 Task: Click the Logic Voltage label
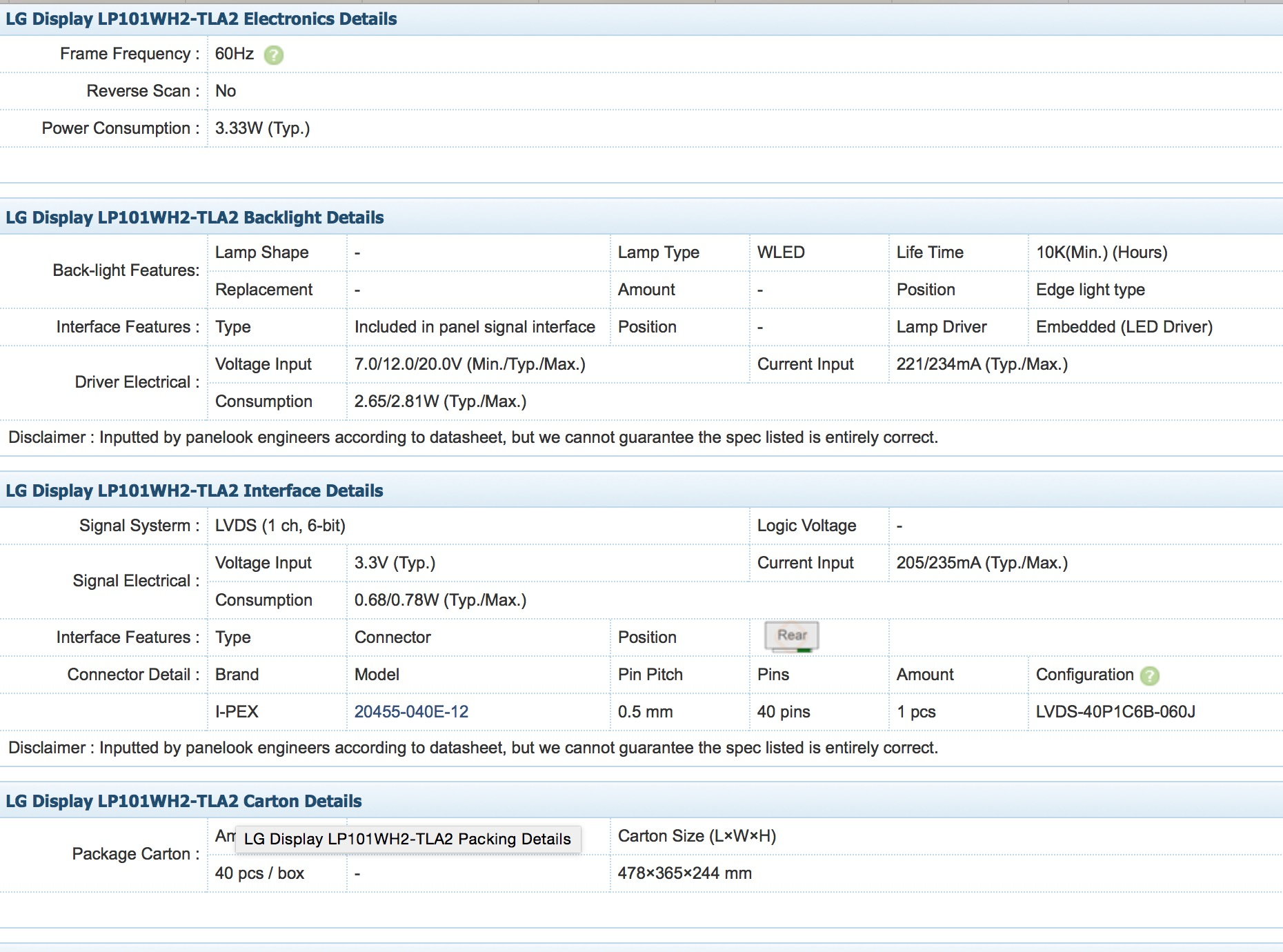[x=806, y=526]
